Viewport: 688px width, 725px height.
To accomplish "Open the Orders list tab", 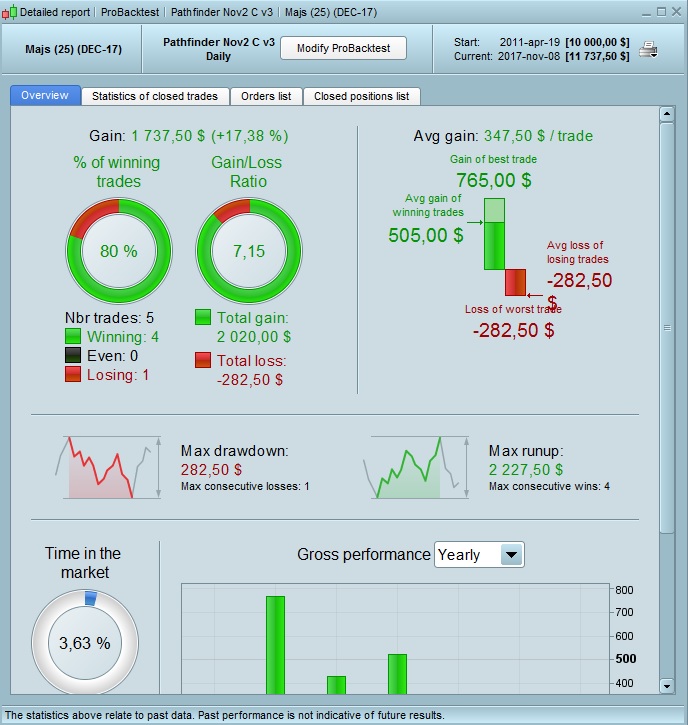I will coord(266,96).
